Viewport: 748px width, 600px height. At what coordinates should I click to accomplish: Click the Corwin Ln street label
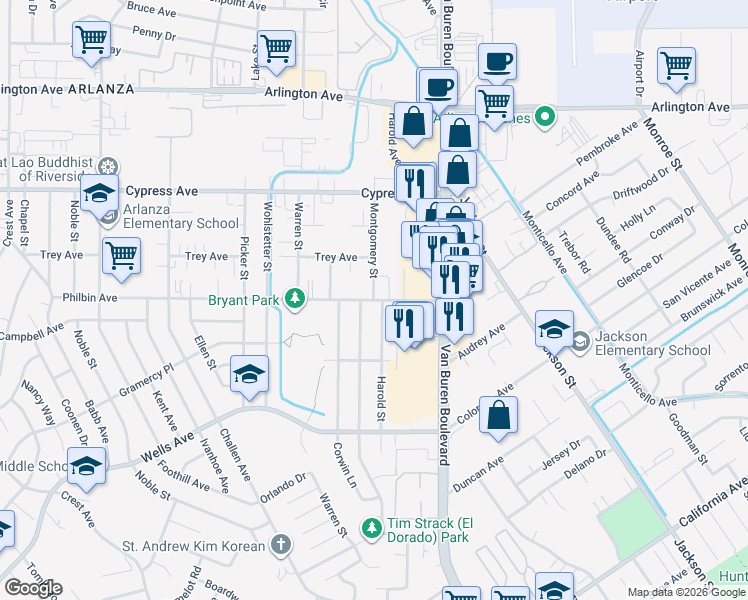pyautogui.click(x=344, y=465)
